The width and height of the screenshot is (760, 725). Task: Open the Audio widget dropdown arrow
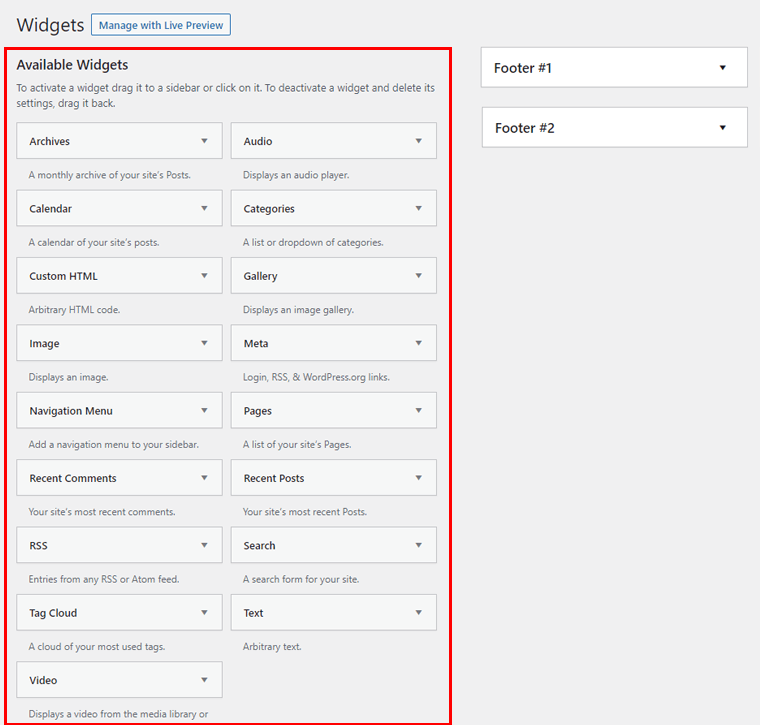(x=418, y=141)
